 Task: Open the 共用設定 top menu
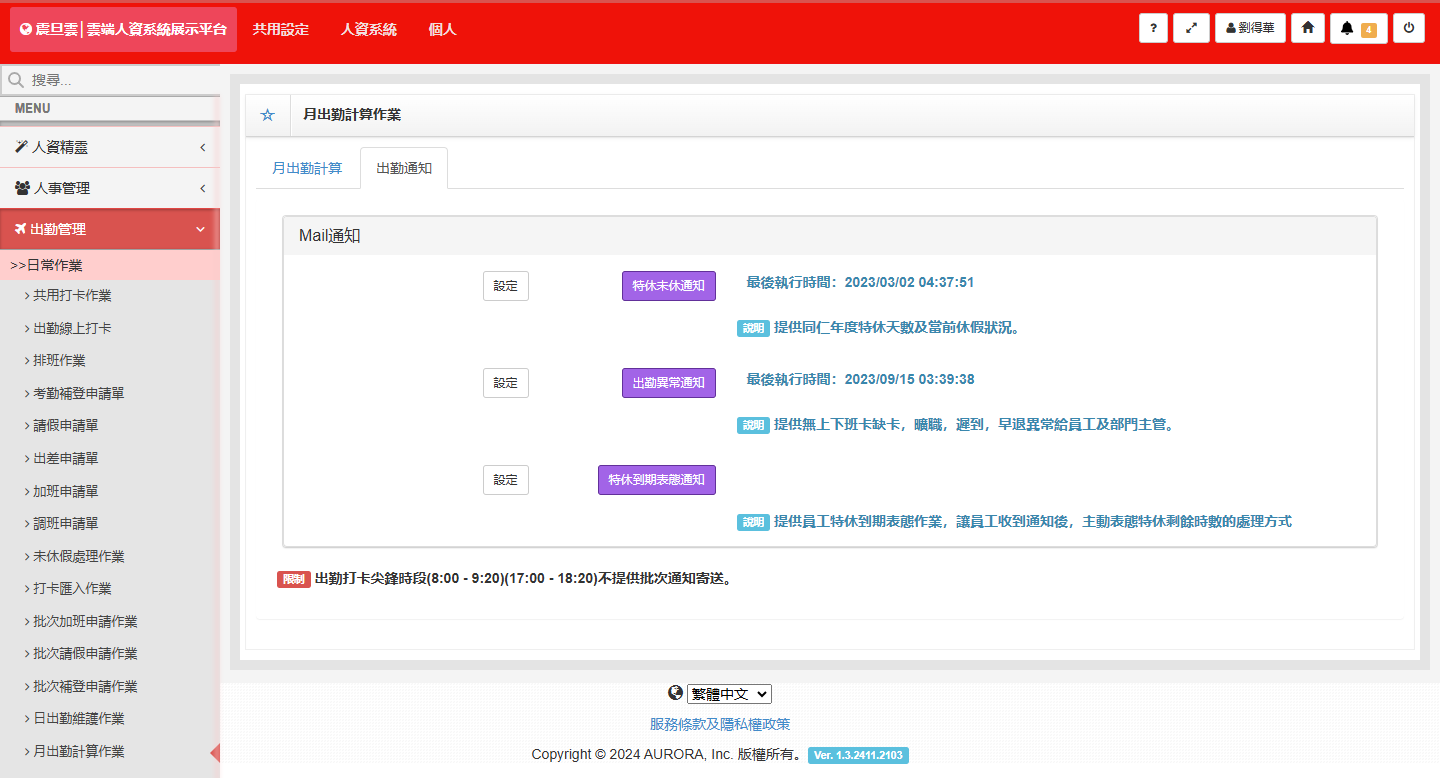(x=281, y=30)
